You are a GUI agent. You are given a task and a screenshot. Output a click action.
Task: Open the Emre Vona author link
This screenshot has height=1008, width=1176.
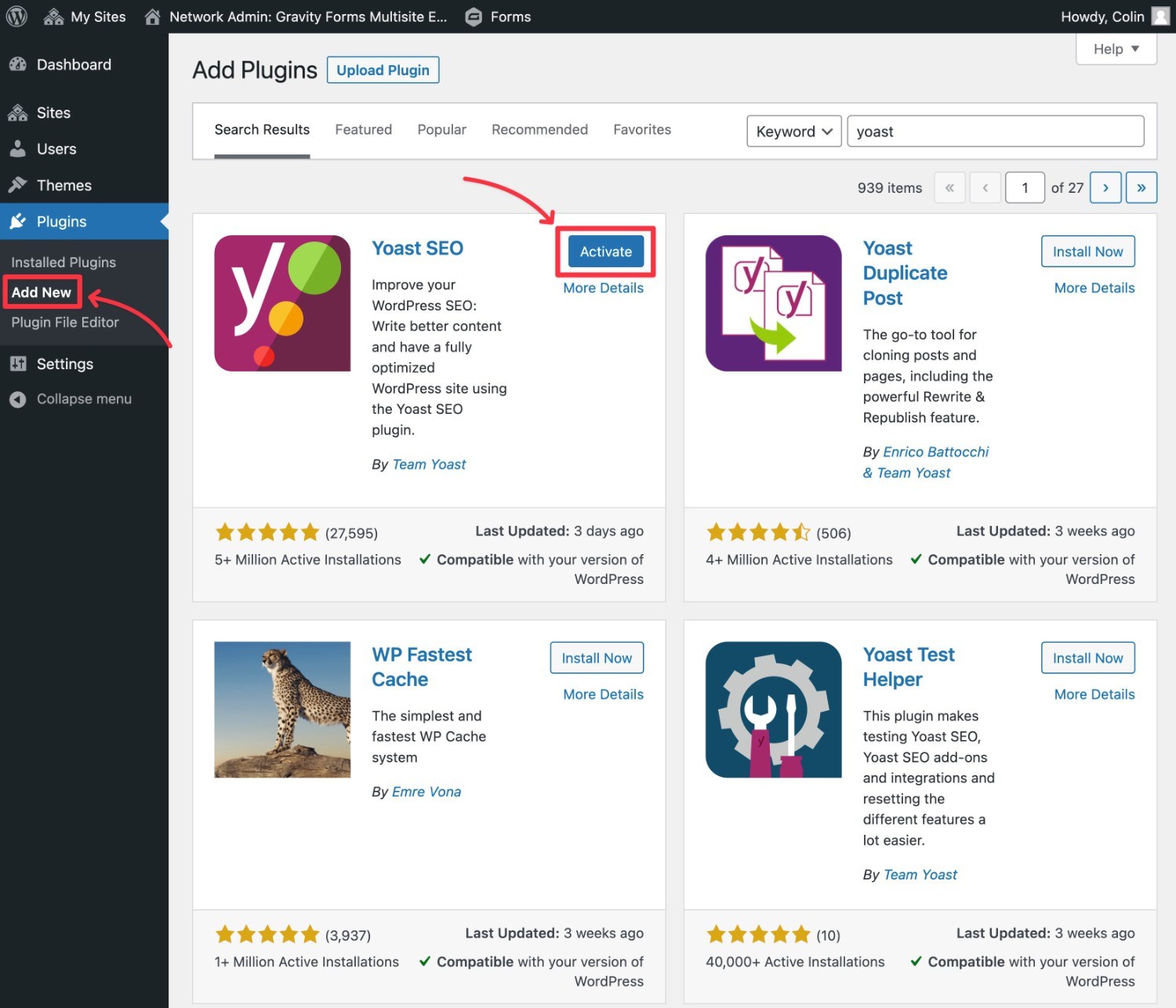426,792
